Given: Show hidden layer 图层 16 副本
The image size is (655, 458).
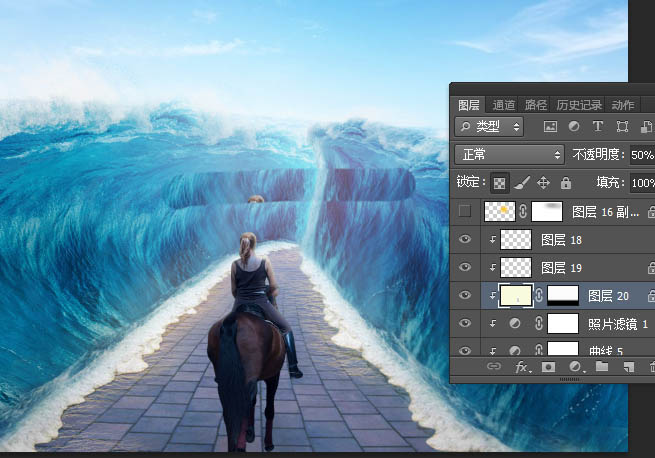Looking at the screenshot, I should pyautogui.click(x=465, y=211).
